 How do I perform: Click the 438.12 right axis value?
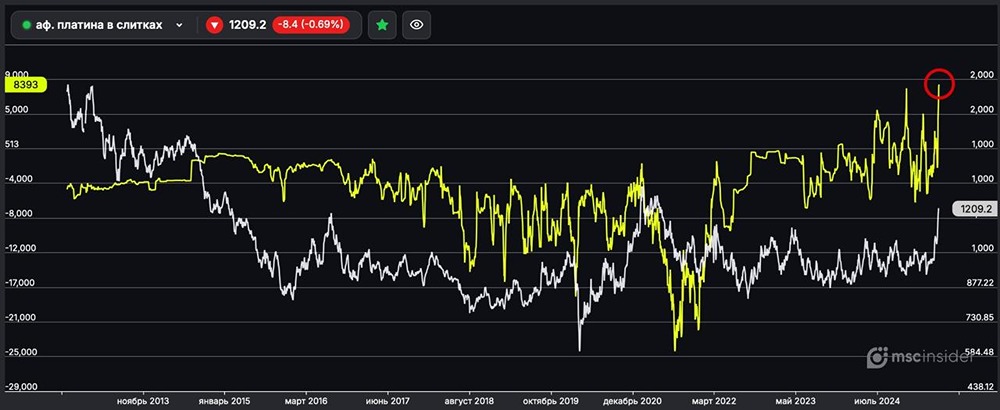tap(978, 386)
